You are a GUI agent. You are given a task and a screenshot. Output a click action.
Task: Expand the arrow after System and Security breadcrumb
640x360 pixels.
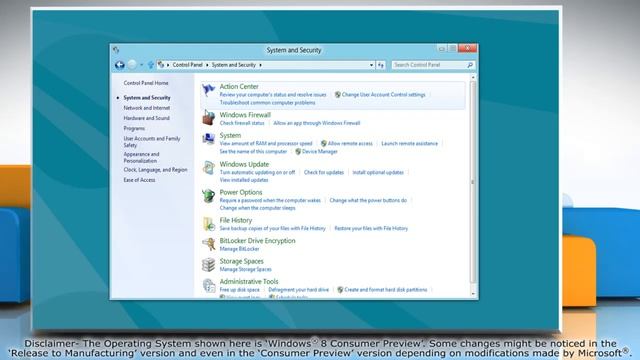(260, 65)
